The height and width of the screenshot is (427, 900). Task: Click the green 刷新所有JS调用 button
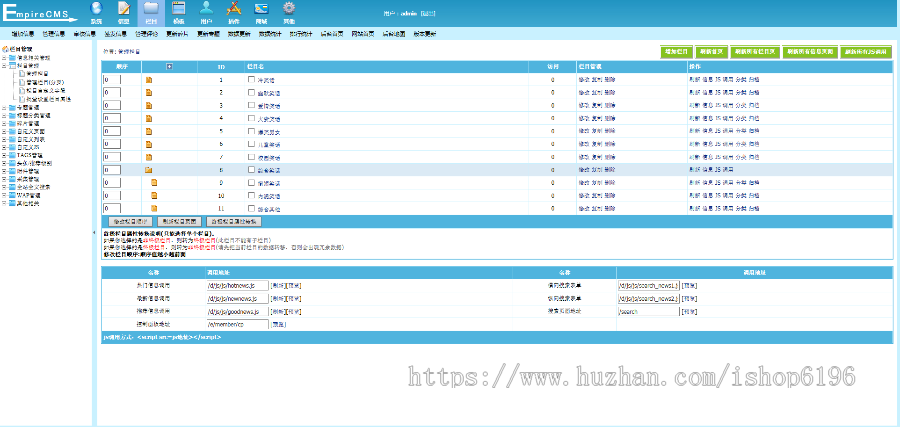click(x=866, y=52)
